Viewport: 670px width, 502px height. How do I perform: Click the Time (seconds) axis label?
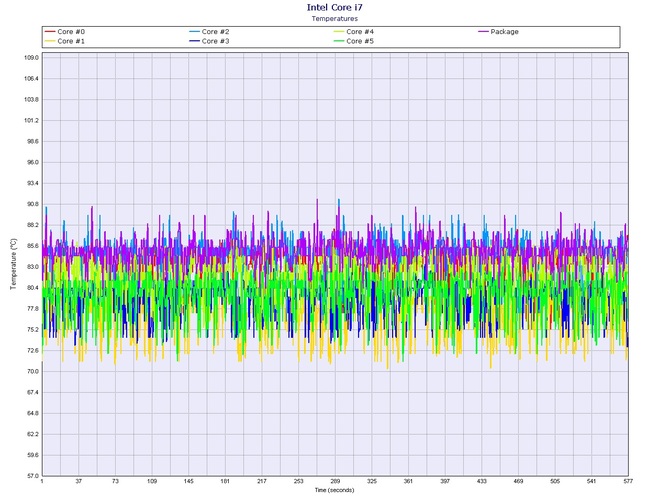tap(335, 490)
